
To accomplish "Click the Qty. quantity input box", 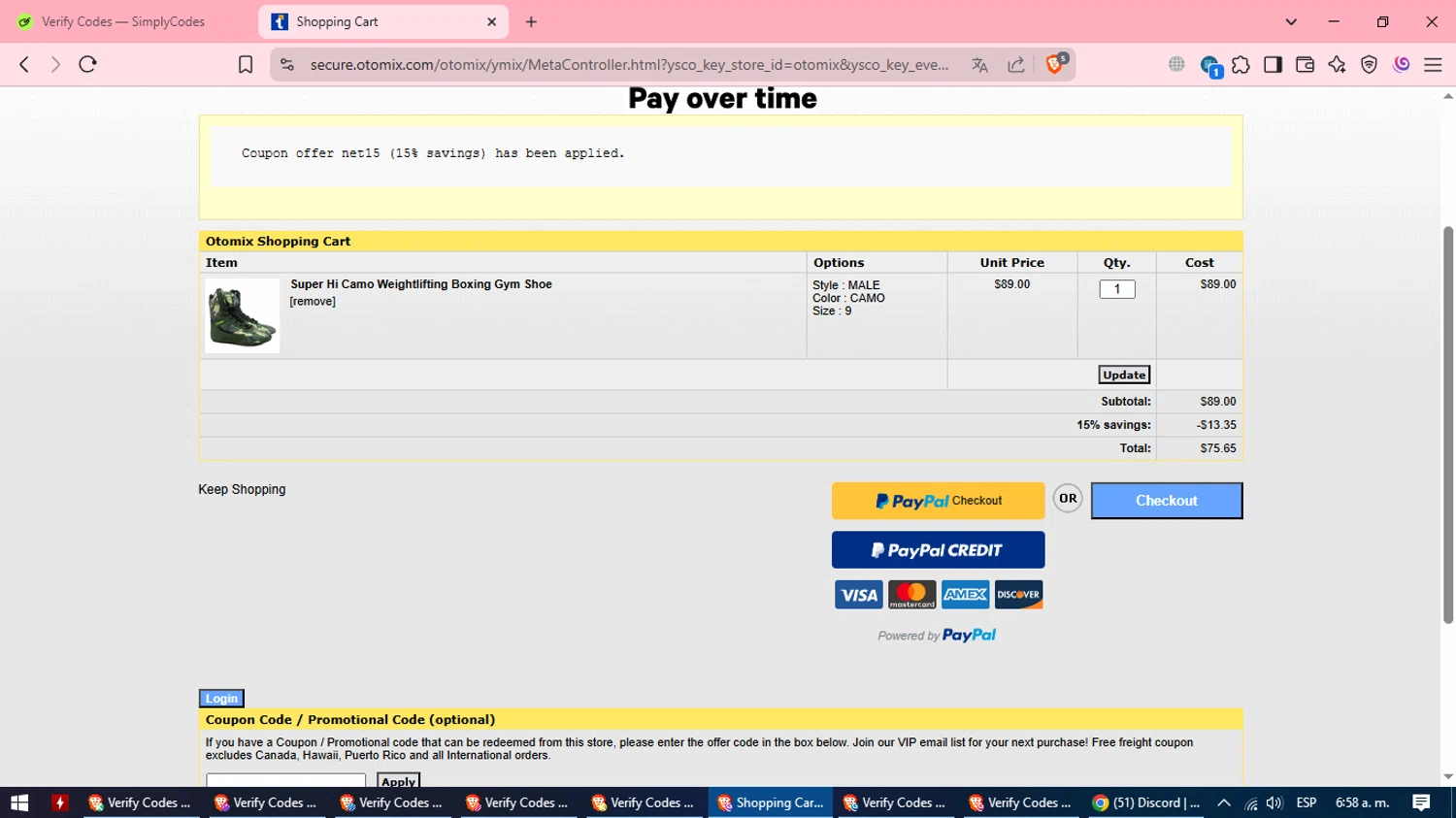I will (x=1117, y=289).
